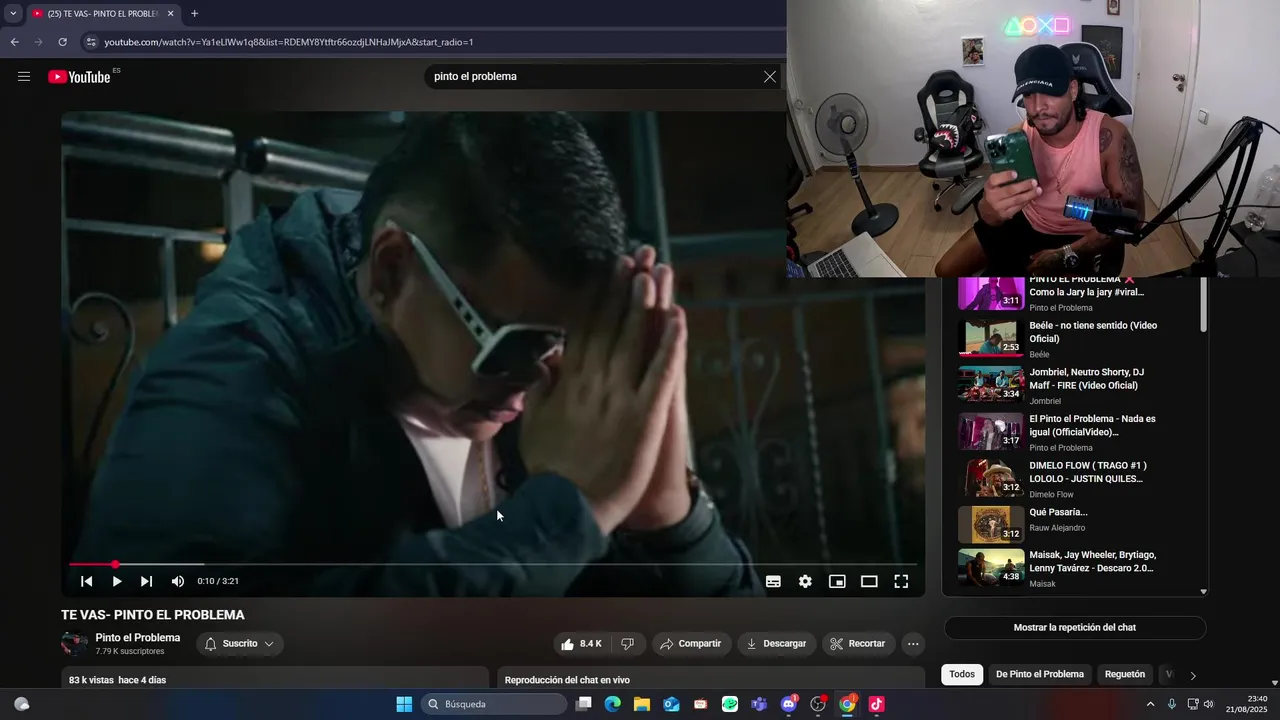This screenshot has width=1280, height=720.
Task: Enable miniplayer mode
Action: coord(837,581)
